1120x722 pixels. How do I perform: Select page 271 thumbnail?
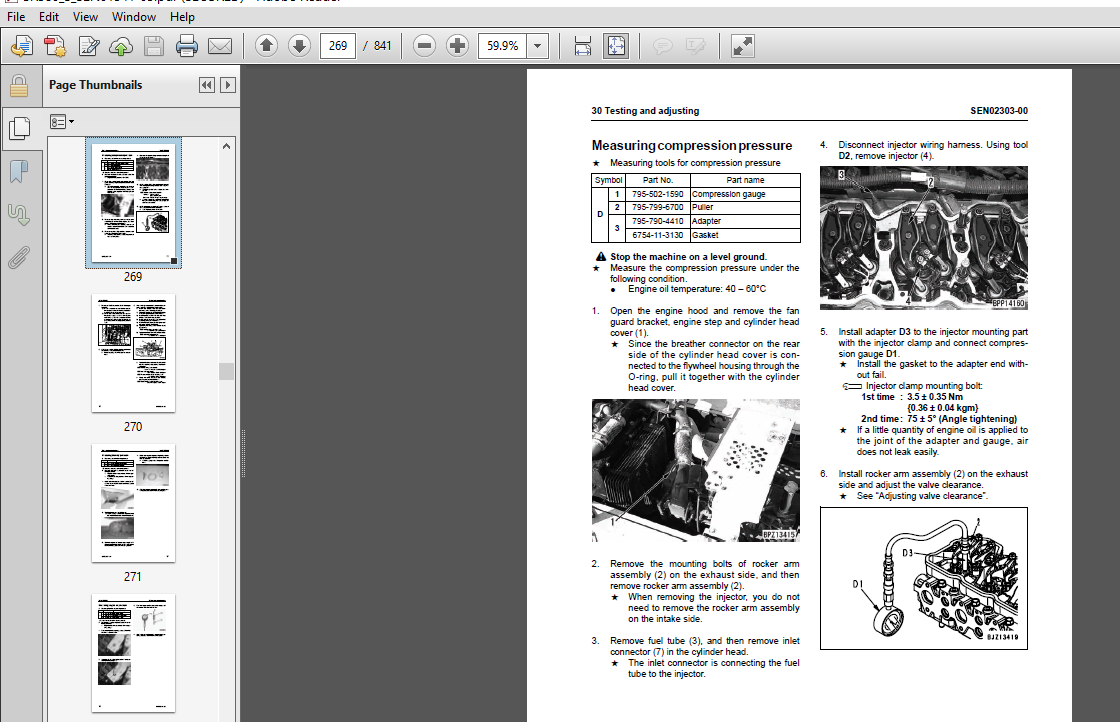(134, 503)
